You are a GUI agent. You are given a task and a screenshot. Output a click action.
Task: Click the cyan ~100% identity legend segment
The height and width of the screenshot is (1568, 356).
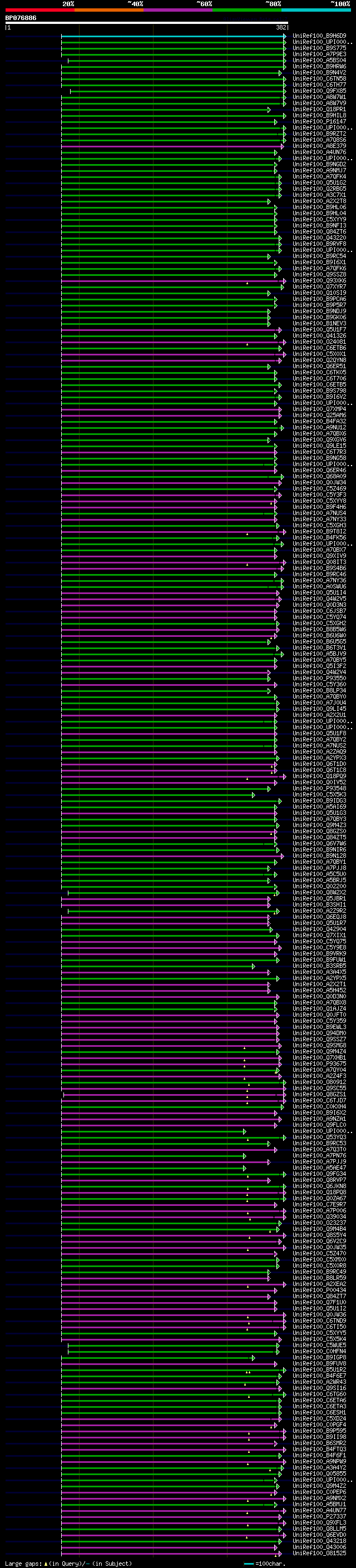(x=317, y=10)
